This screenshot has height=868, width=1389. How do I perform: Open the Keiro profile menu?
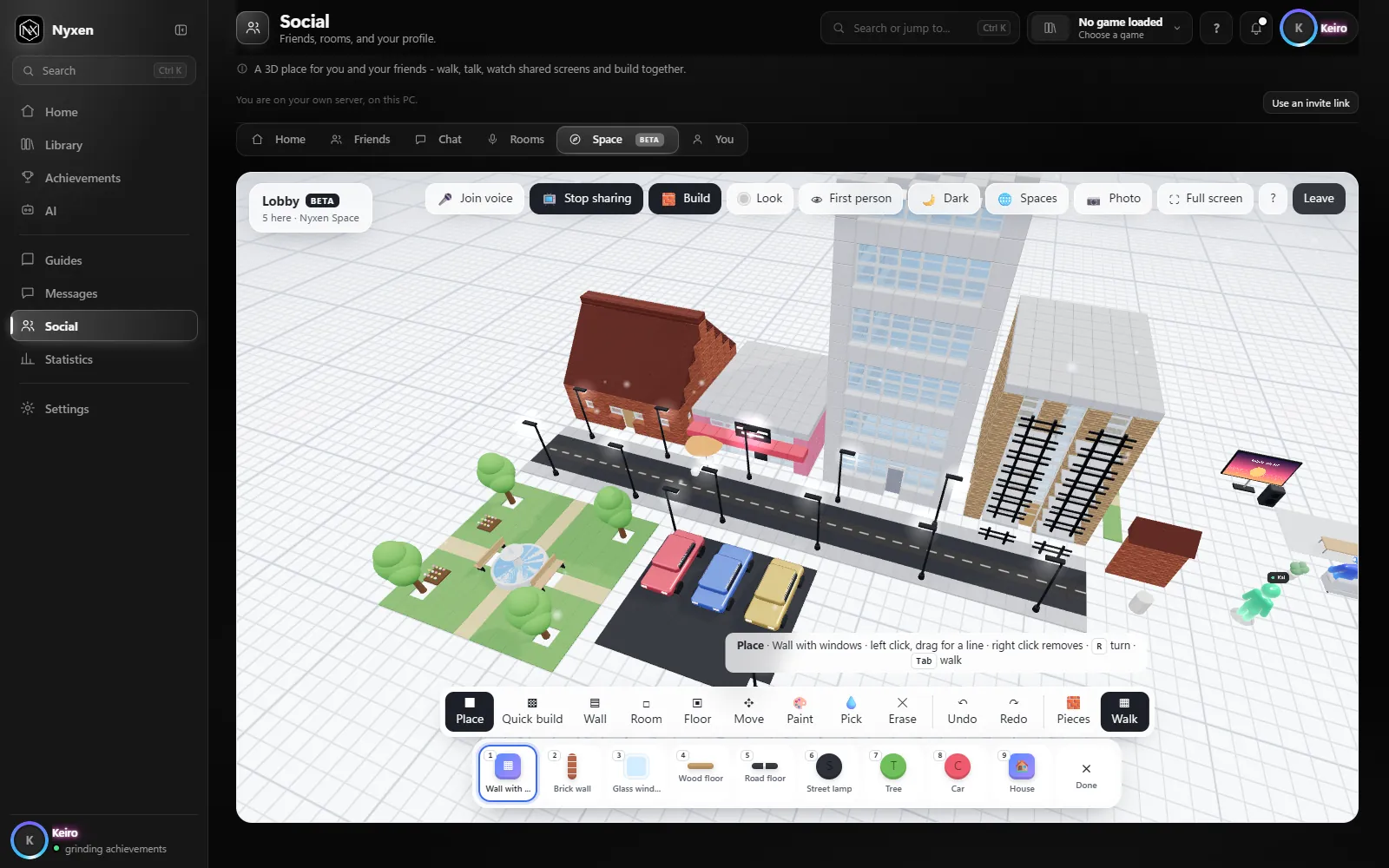pyautogui.click(x=1319, y=28)
